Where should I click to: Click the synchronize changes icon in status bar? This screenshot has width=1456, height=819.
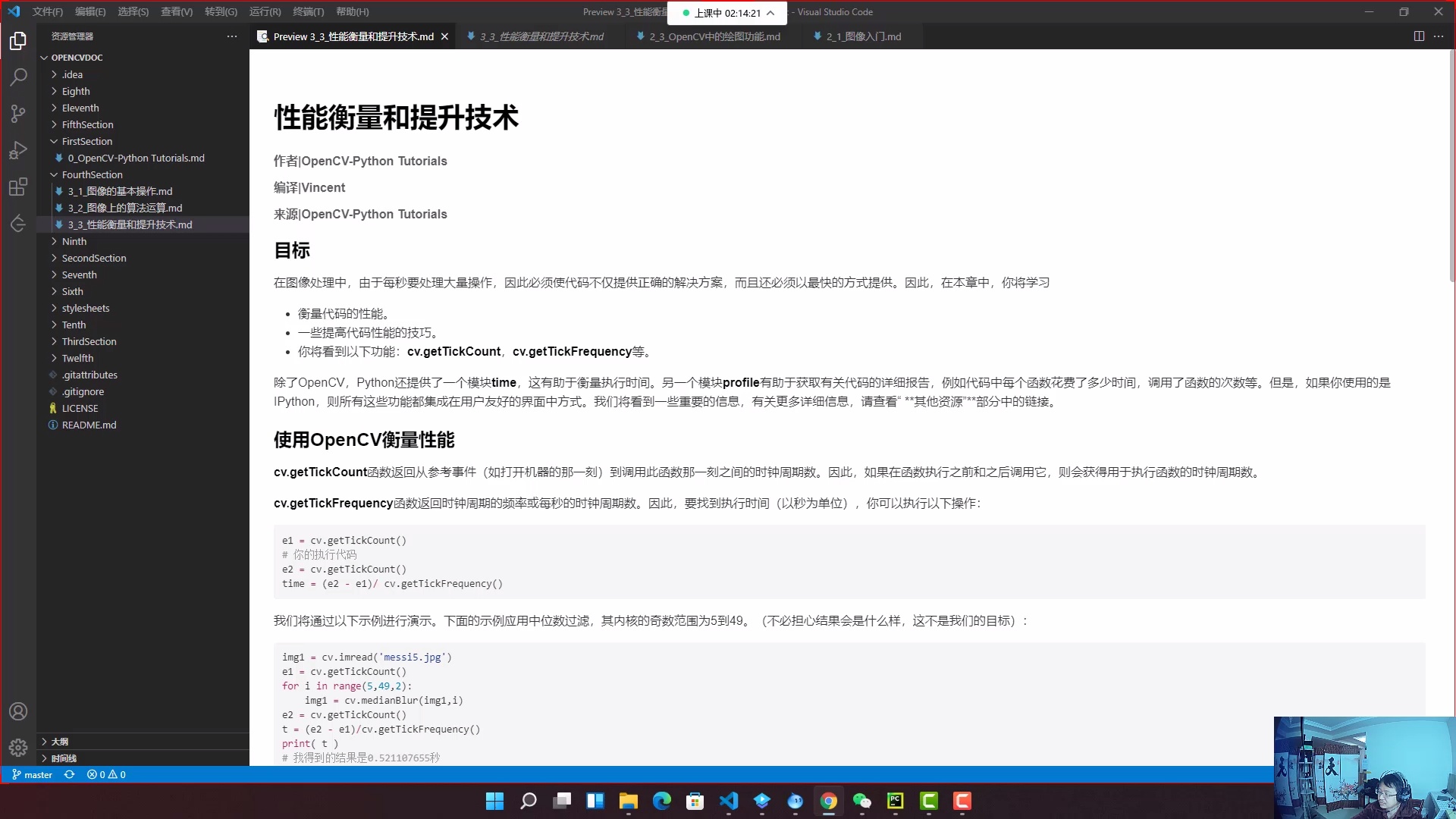(70, 774)
